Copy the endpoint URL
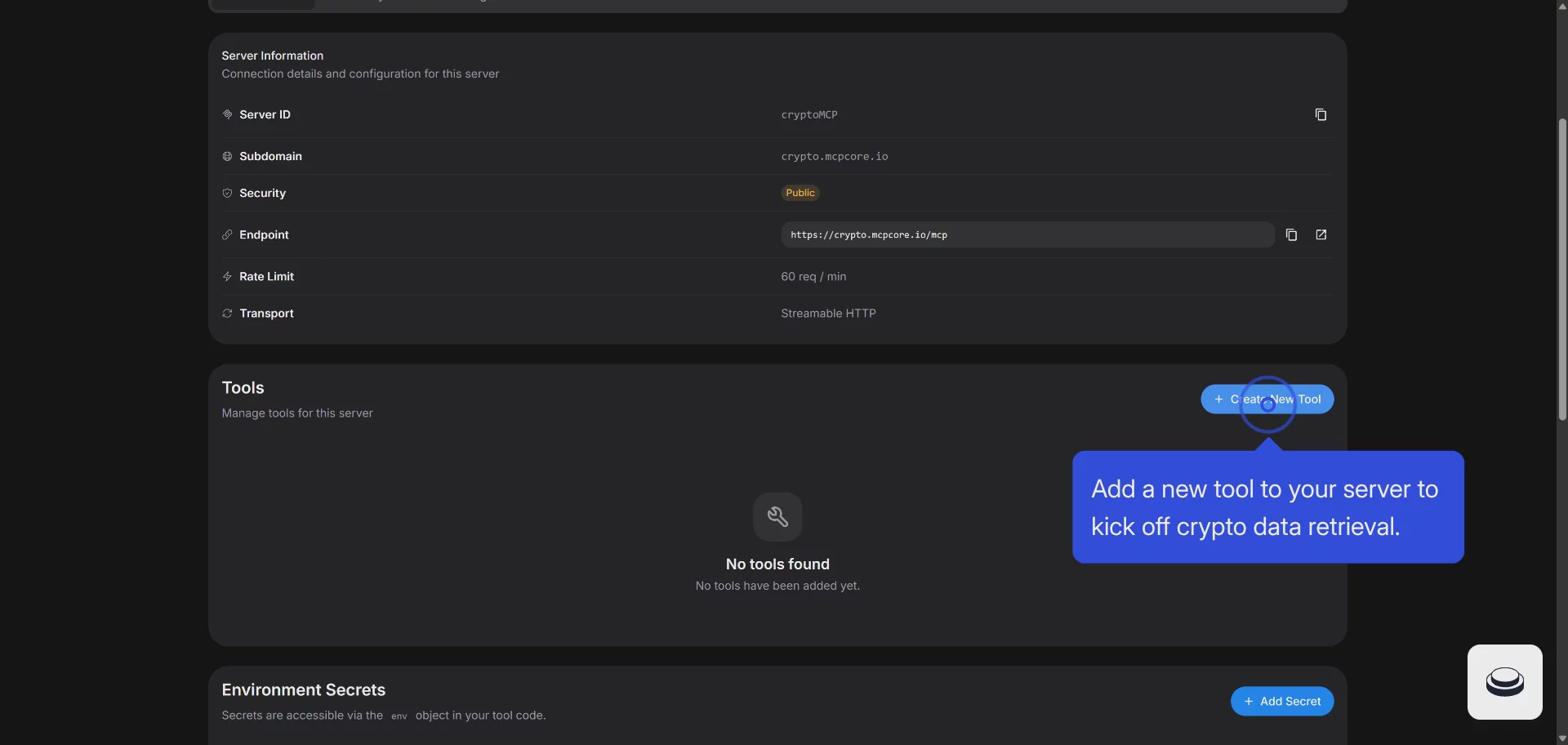Image resolution: width=1568 pixels, height=745 pixels. pos(1291,235)
